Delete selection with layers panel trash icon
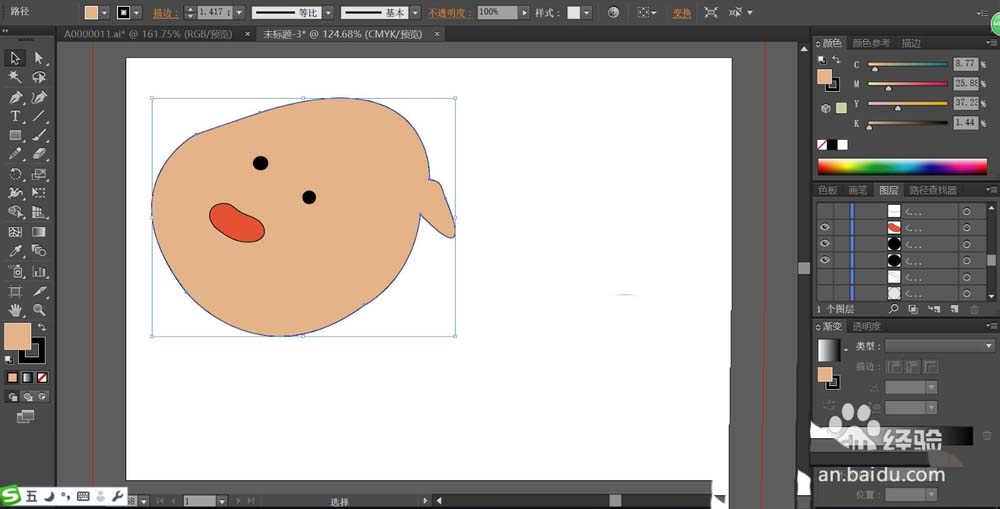The image size is (1000, 509). point(975,310)
